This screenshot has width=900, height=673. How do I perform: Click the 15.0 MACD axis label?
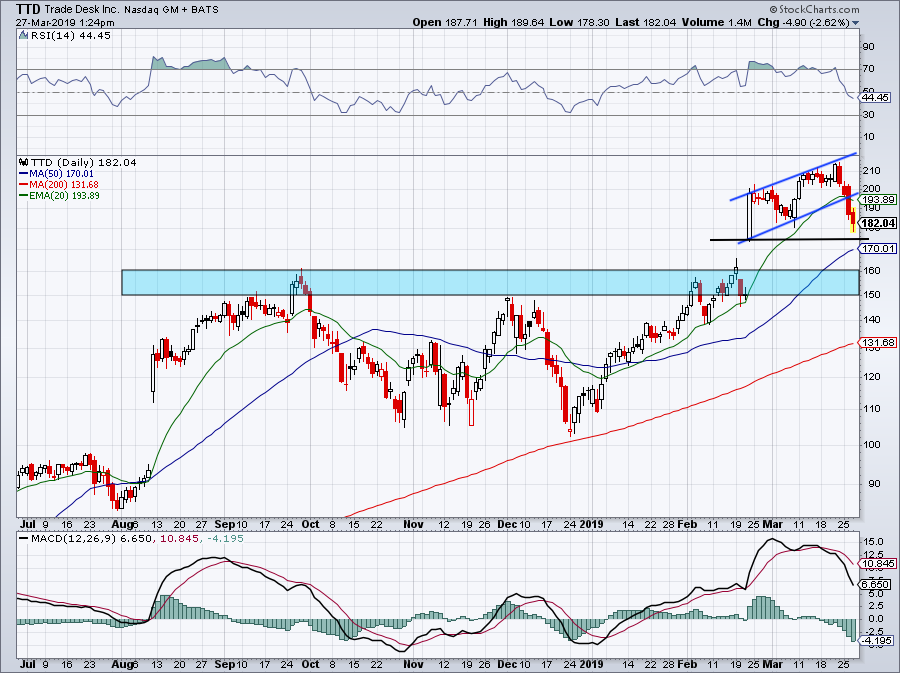tap(872, 541)
